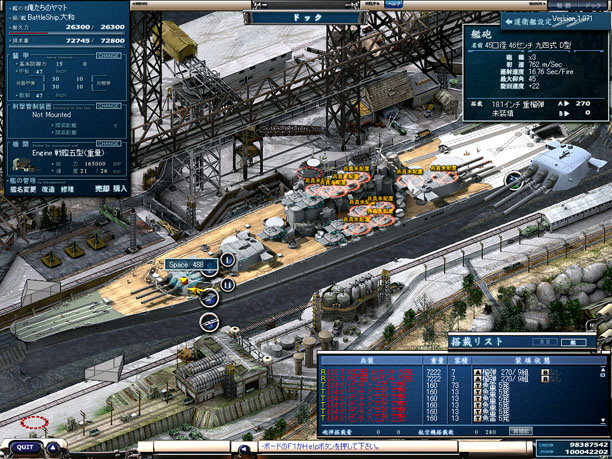Click the BattleShip.大和 ship class text
The image size is (612, 459).
pos(51,17)
